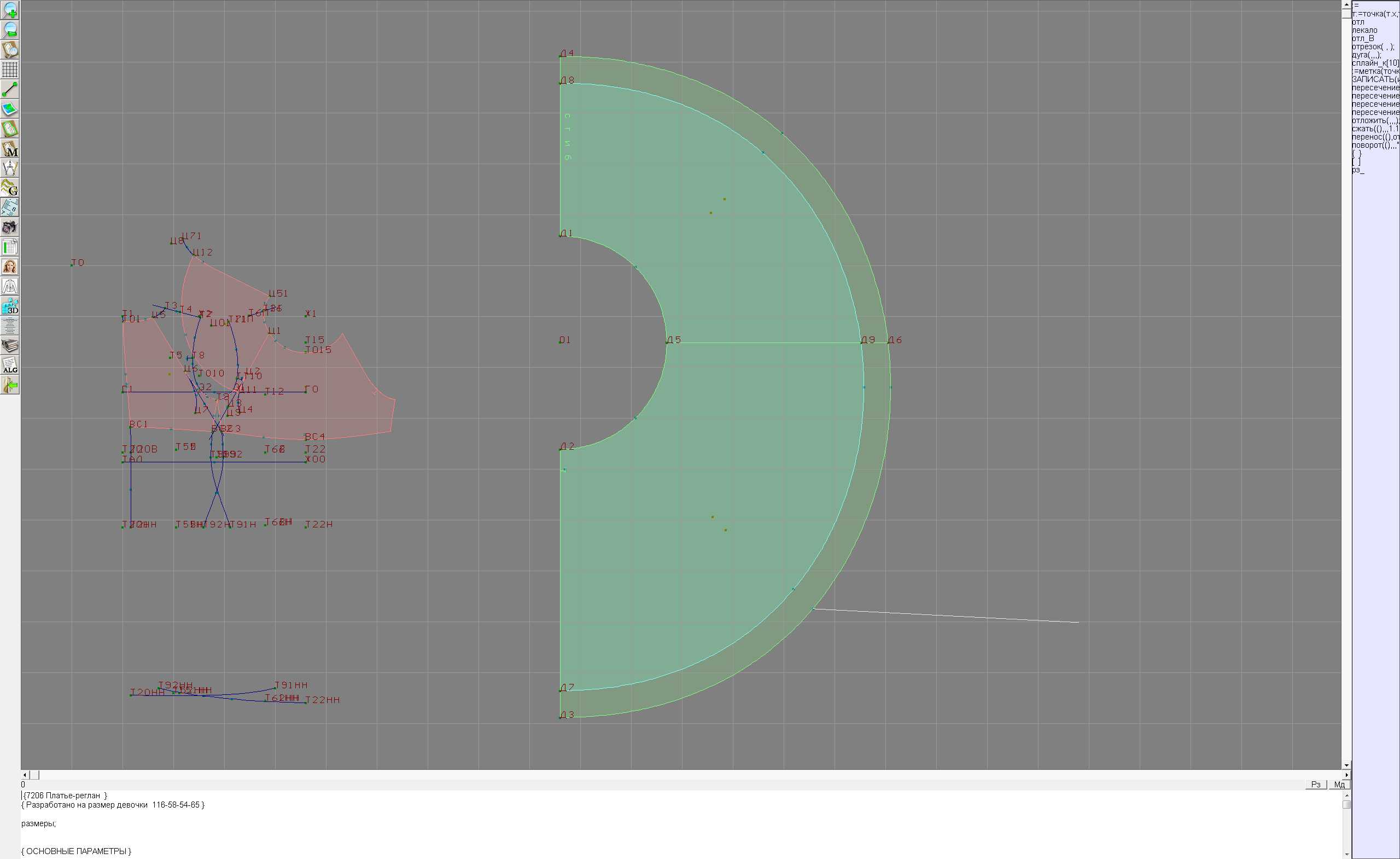
Task: Open the pattern with letter M icon
Action: [10, 148]
